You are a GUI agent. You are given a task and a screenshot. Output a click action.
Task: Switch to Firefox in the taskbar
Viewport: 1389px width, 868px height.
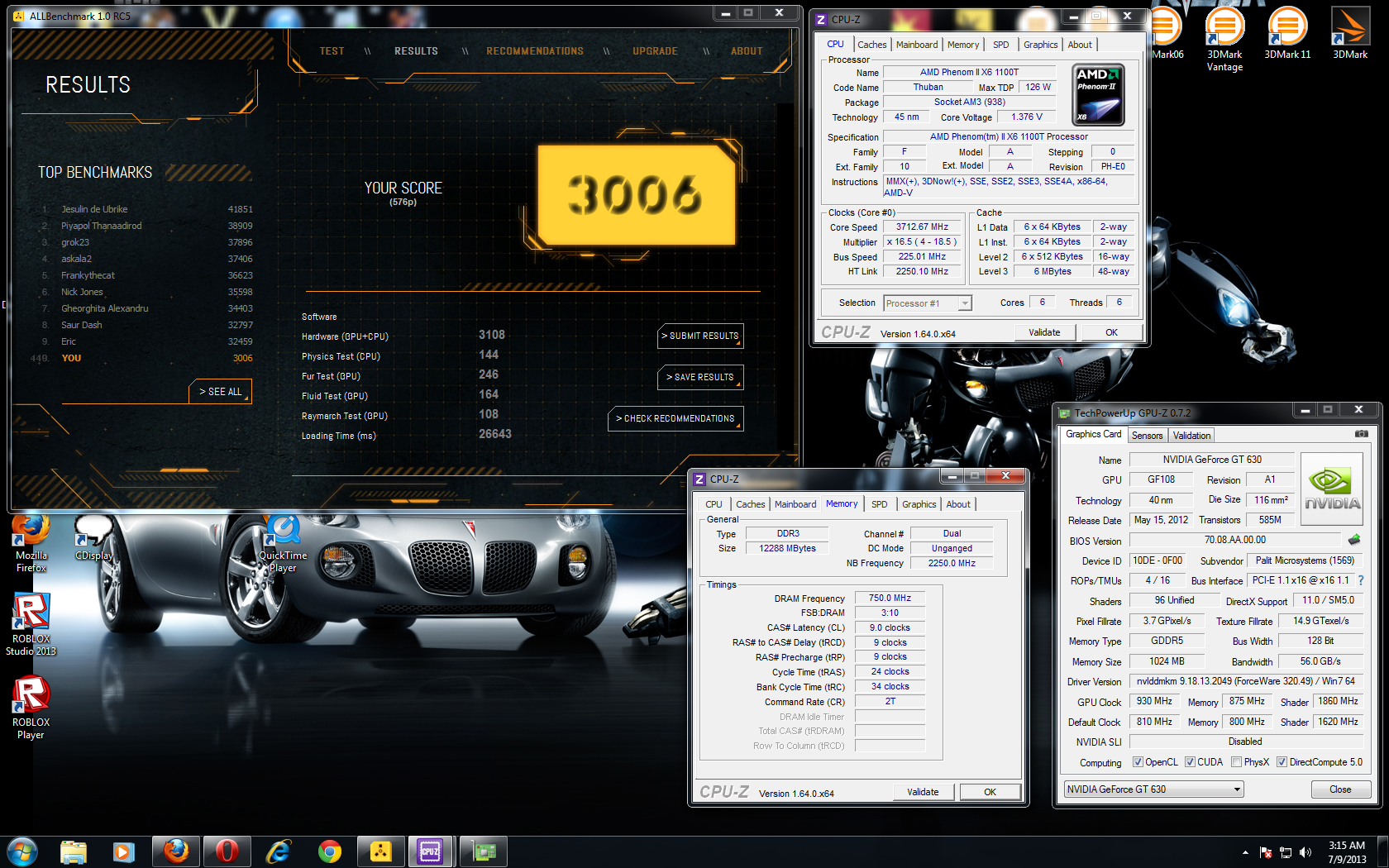coord(176,851)
